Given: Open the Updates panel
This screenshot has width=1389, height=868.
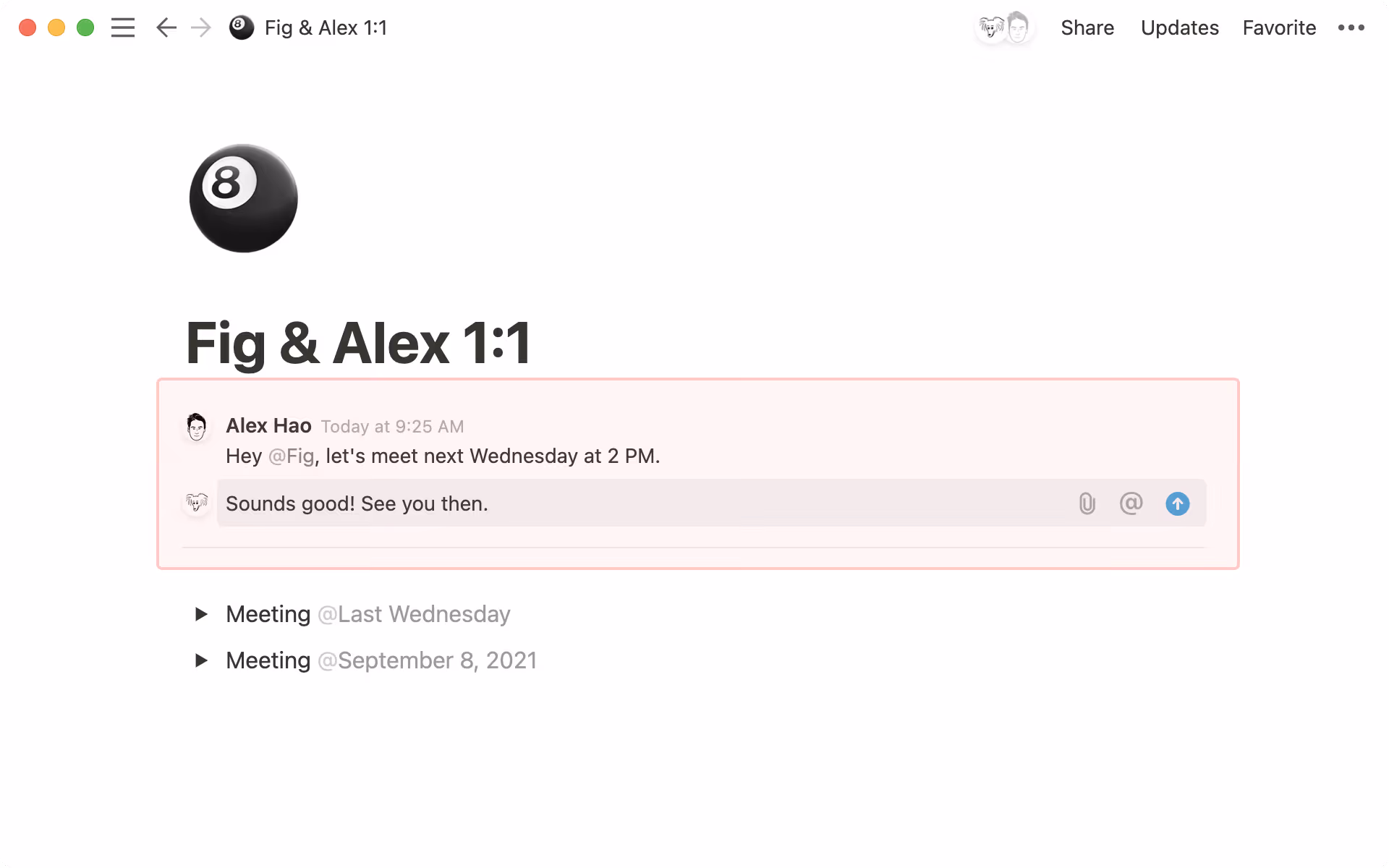Looking at the screenshot, I should click(x=1179, y=27).
